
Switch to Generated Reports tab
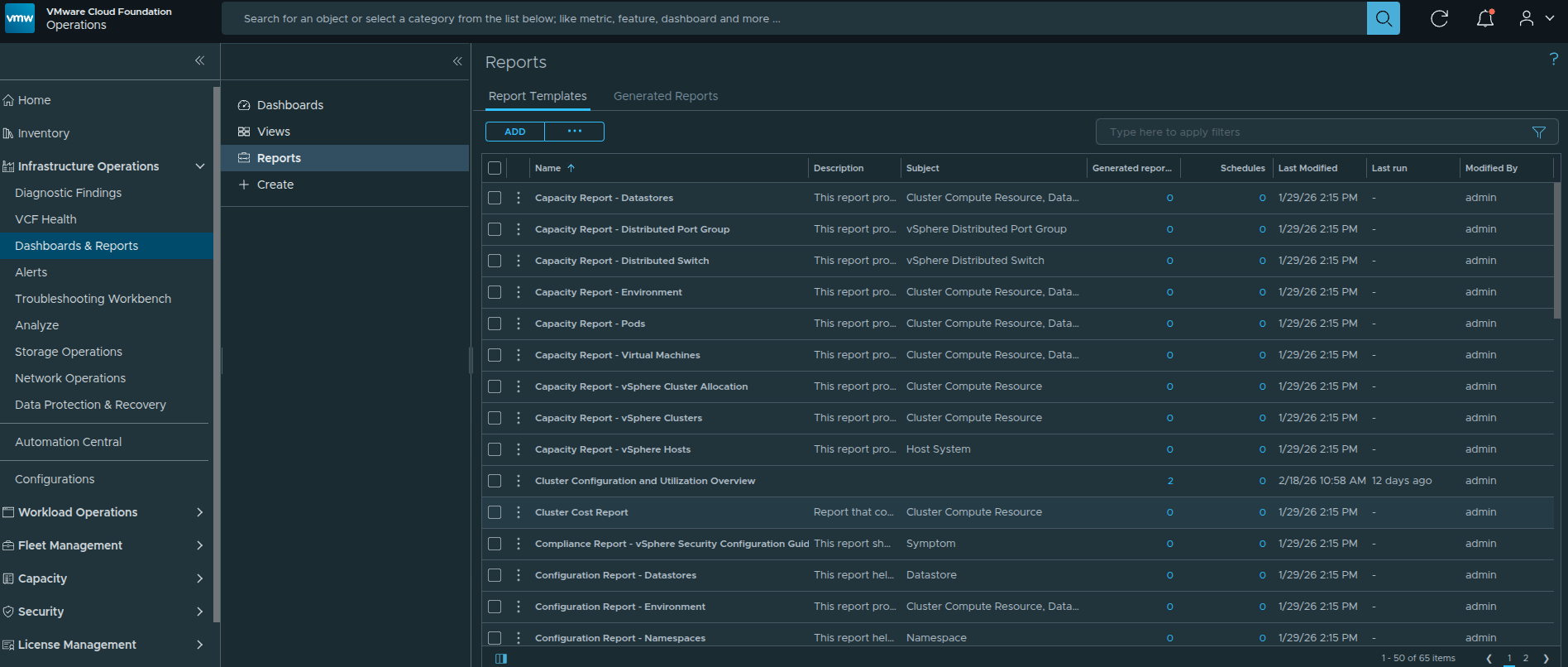tap(665, 96)
